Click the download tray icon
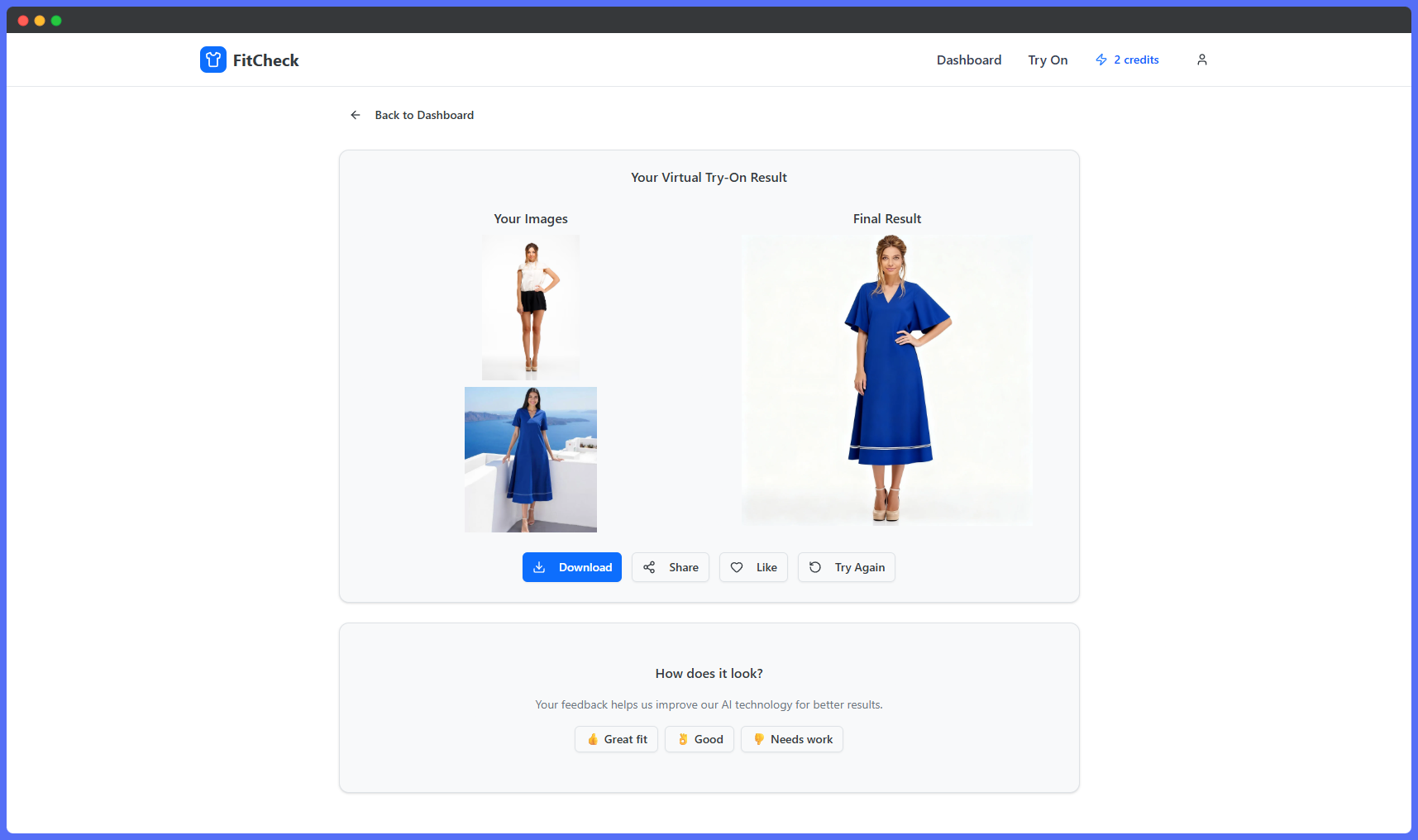 539,567
